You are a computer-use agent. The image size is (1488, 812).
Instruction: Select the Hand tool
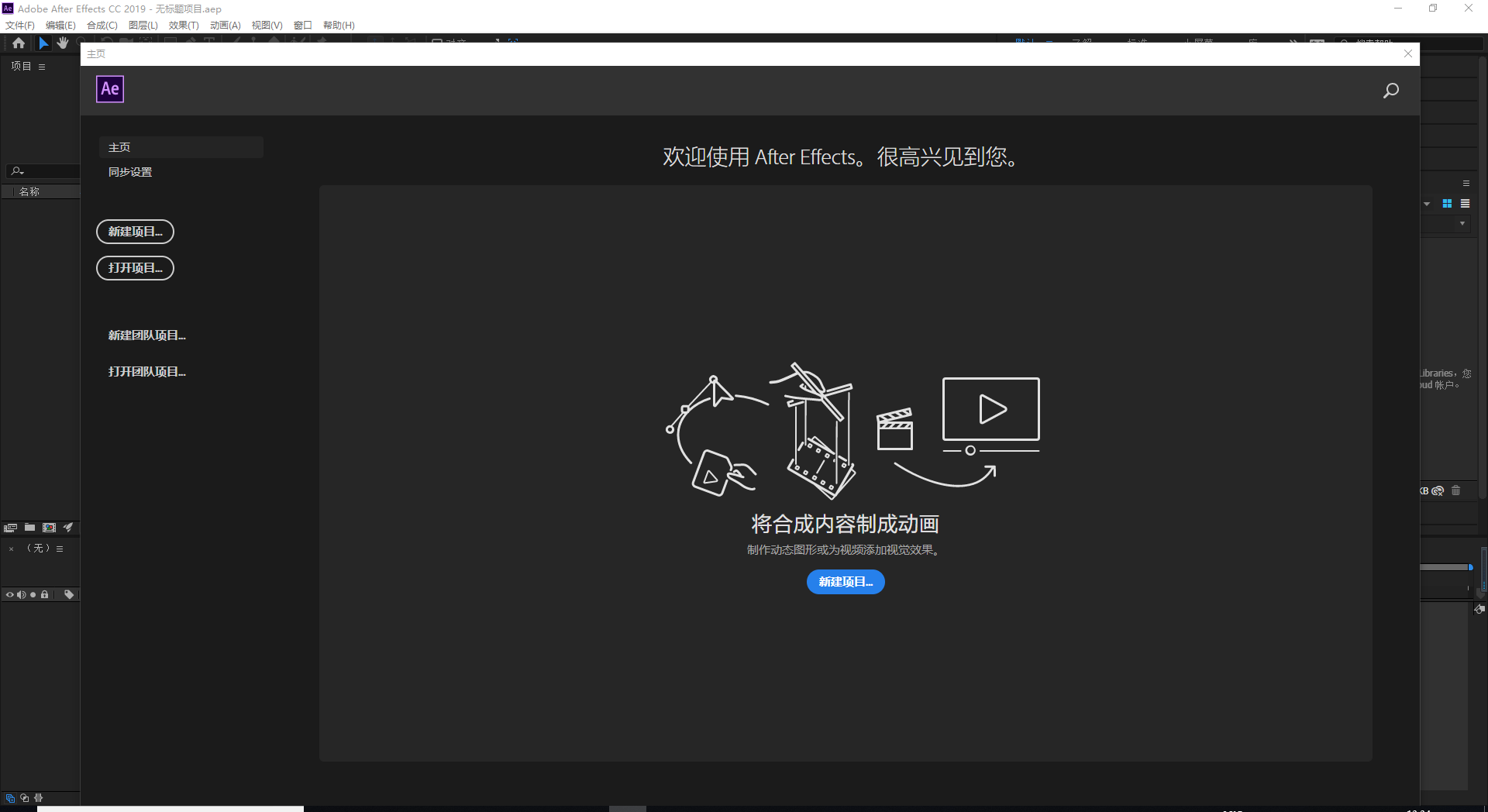(63, 43)
